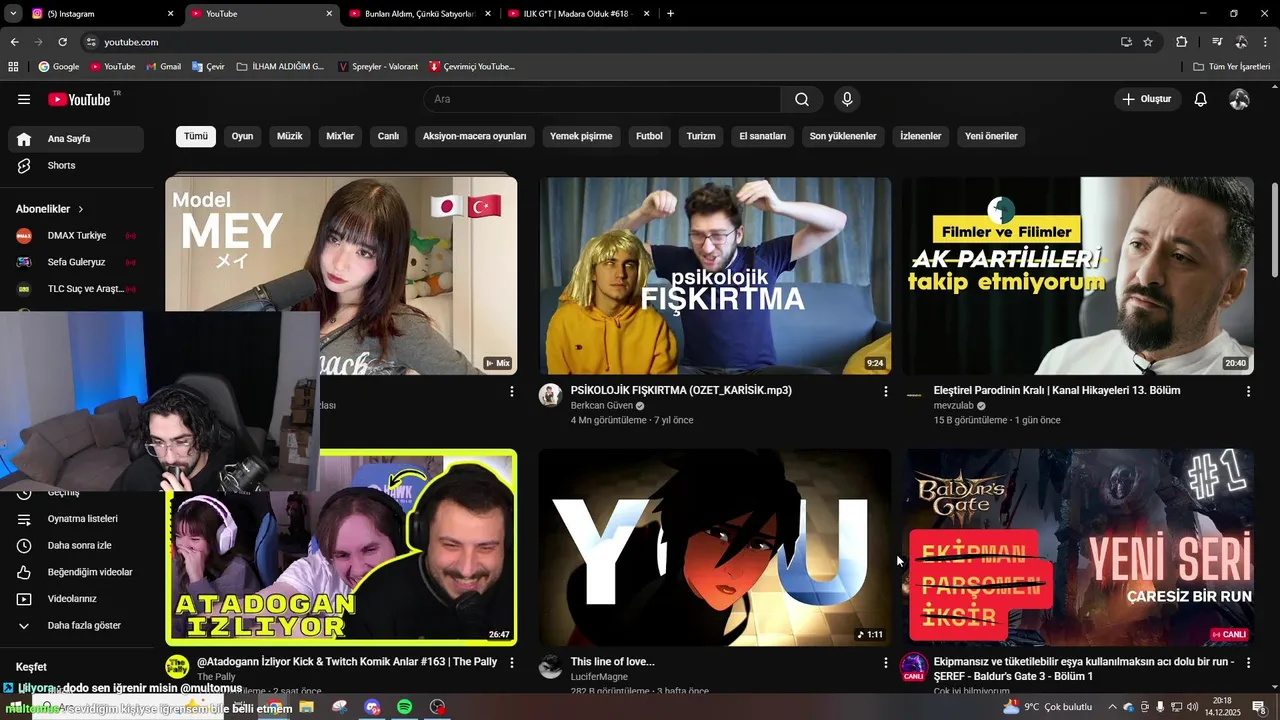Open more options for This line of love
This screenshot has height=720, width=1280.
coord(885,663)
